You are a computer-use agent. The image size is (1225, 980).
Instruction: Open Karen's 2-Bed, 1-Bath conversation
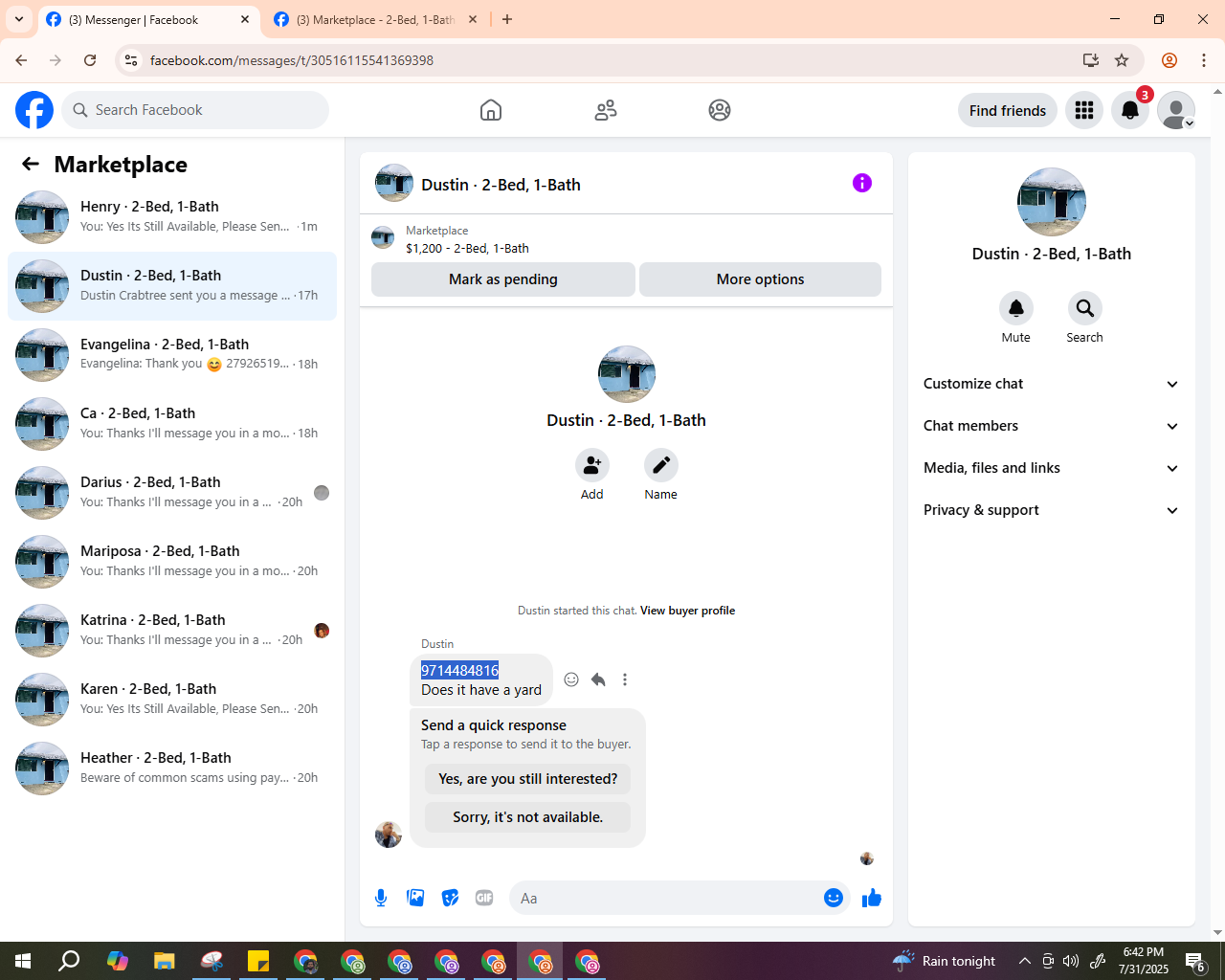coord(172,700)
